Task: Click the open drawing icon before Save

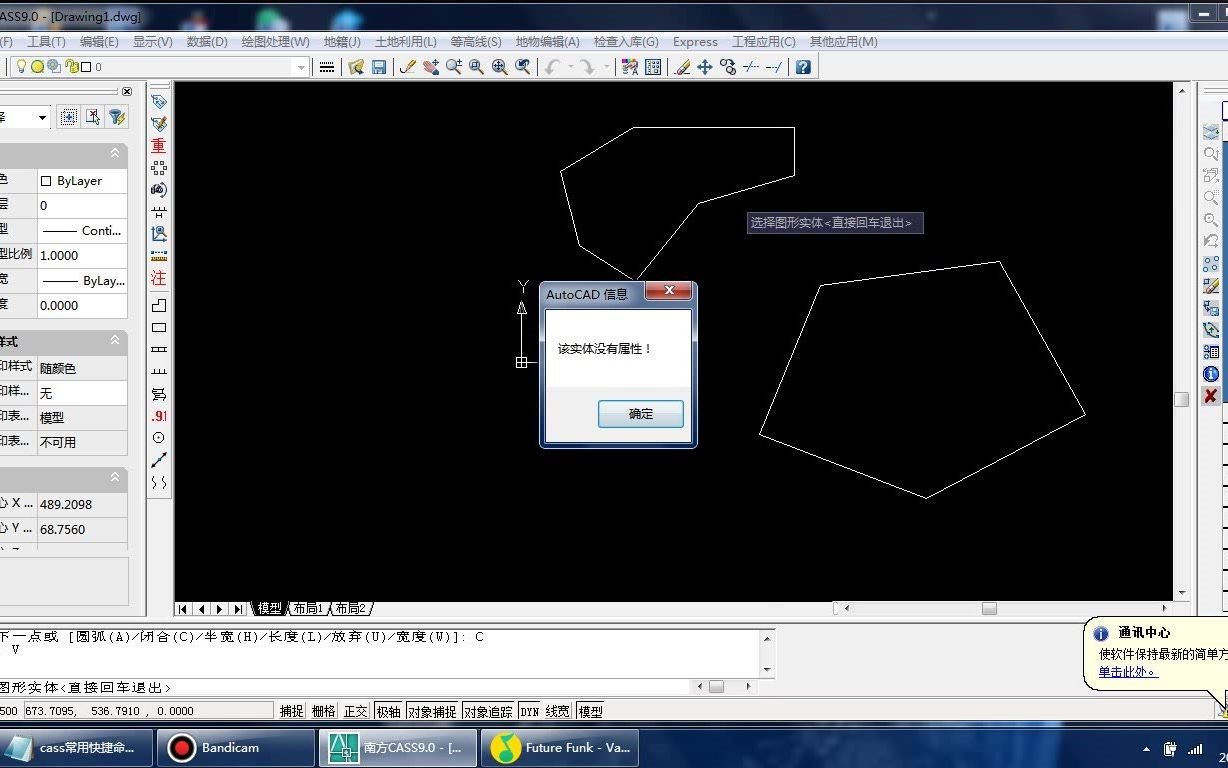Action: [356, 67]
